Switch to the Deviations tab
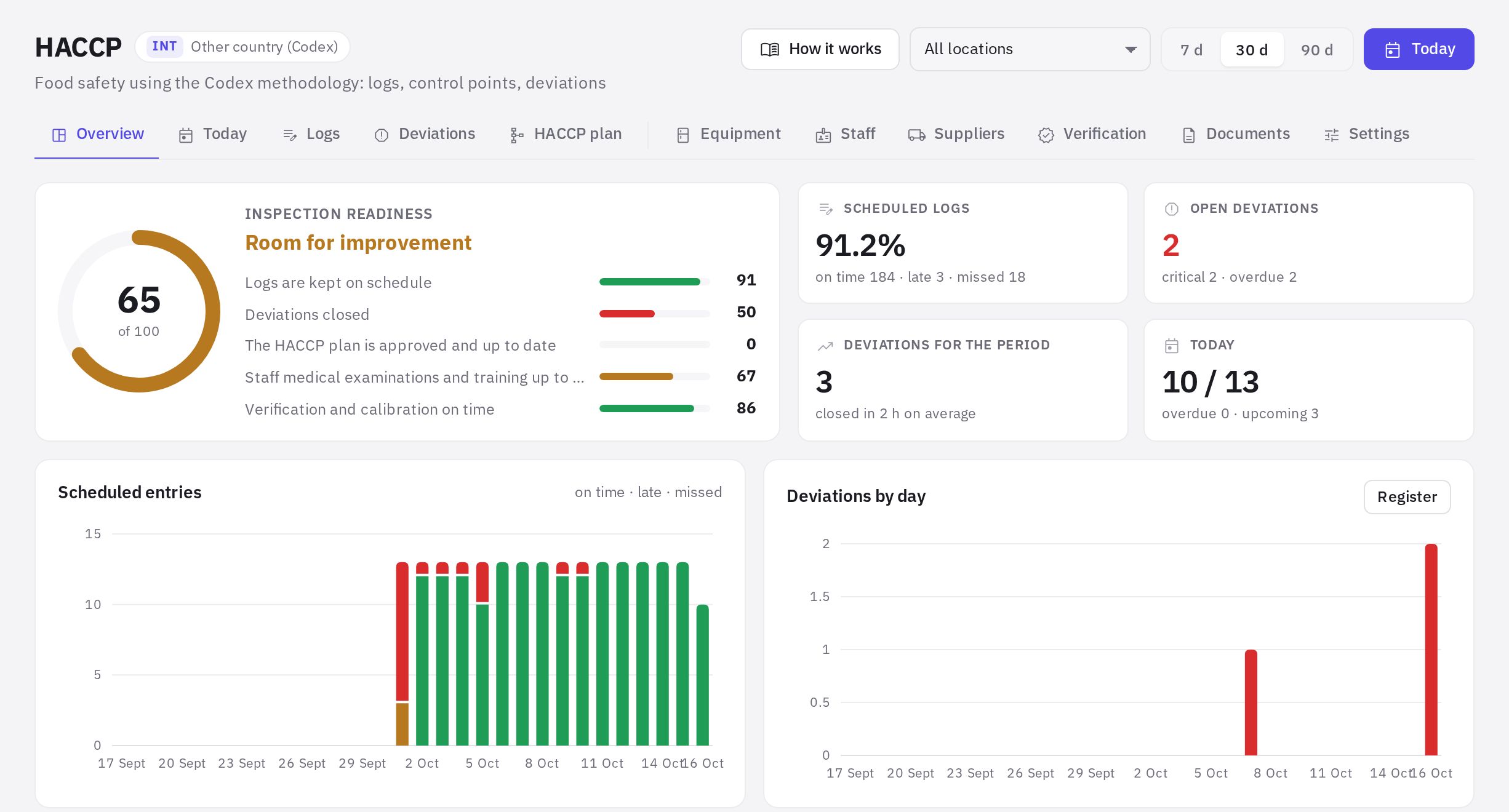The height and width of the screenshot is (812, 1509). coord(425,134)
